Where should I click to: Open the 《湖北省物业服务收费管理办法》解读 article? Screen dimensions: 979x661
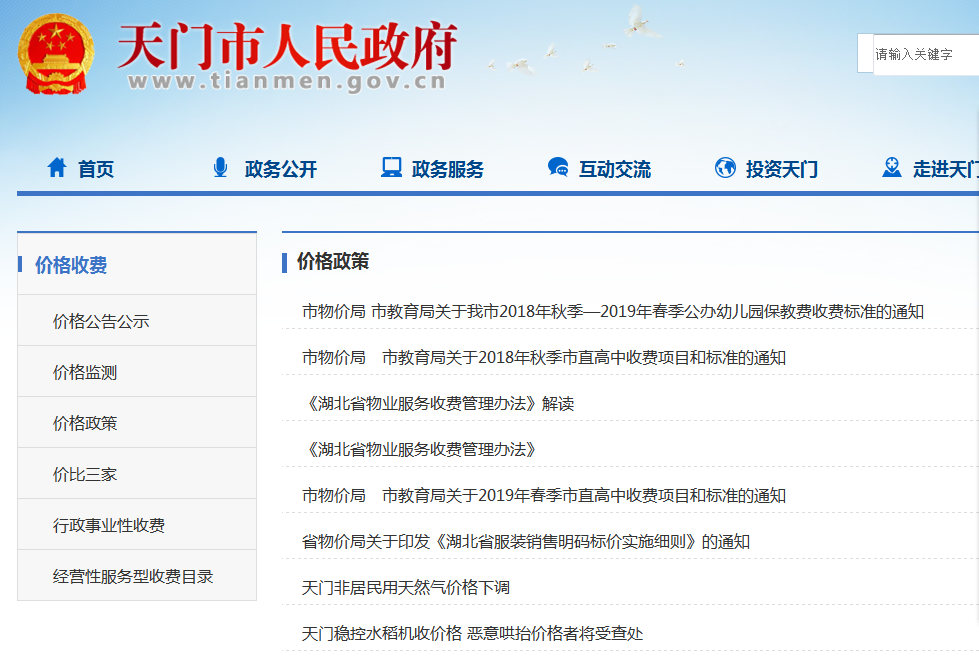coord(438,403)
